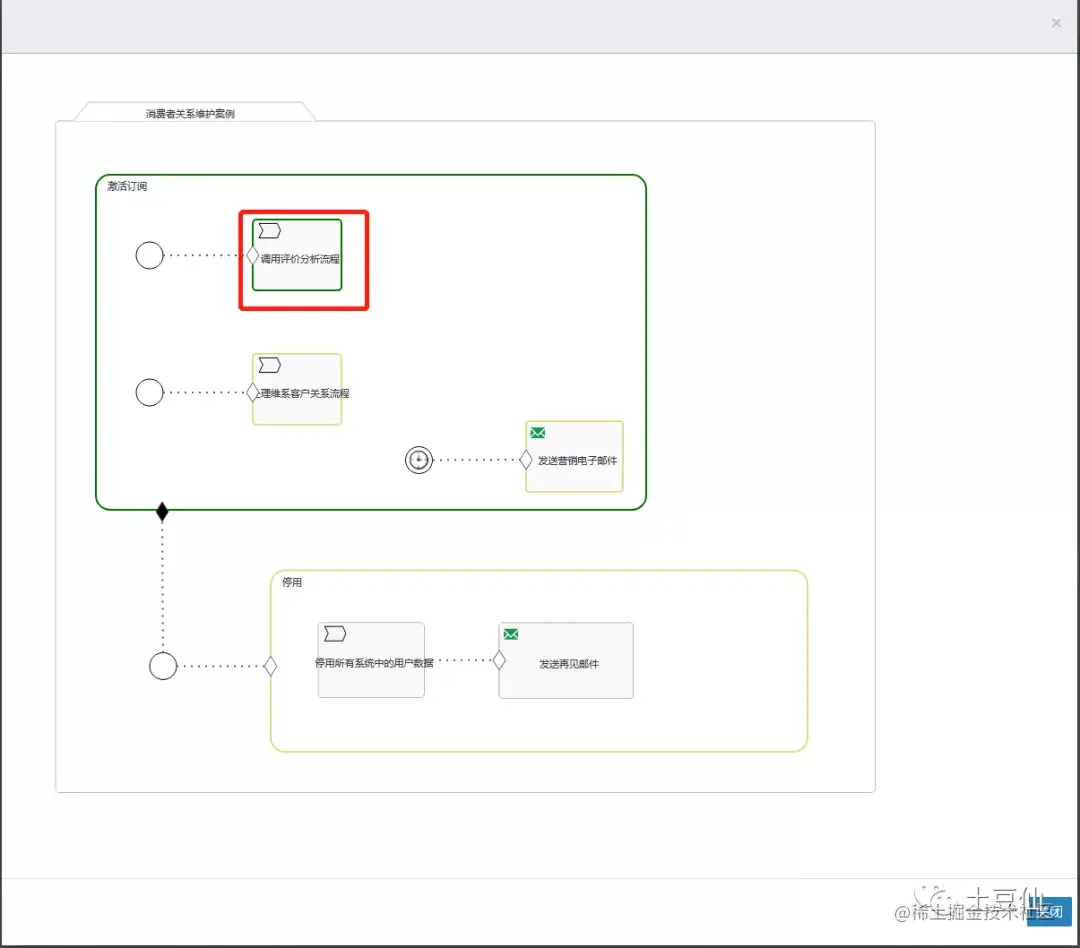The height and width of the screenshot is (948, 1080).
Task: Click the entry diamond on 停用 stage border
Action: (270, 666)
